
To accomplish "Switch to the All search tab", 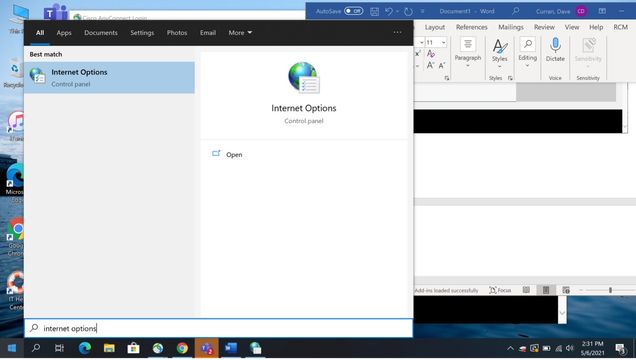I will tap(40, 32).
